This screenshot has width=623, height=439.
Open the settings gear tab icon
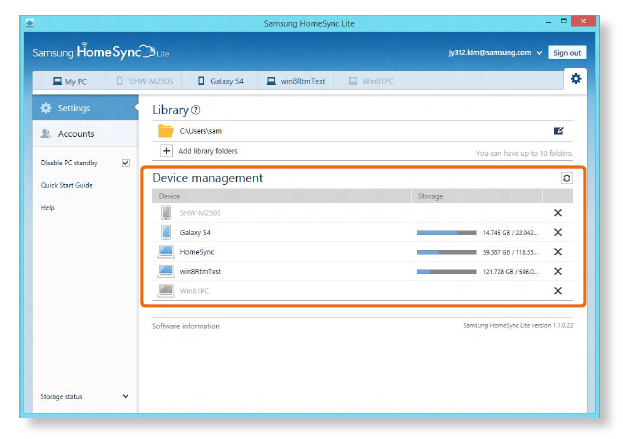click(x=576, y=79)
